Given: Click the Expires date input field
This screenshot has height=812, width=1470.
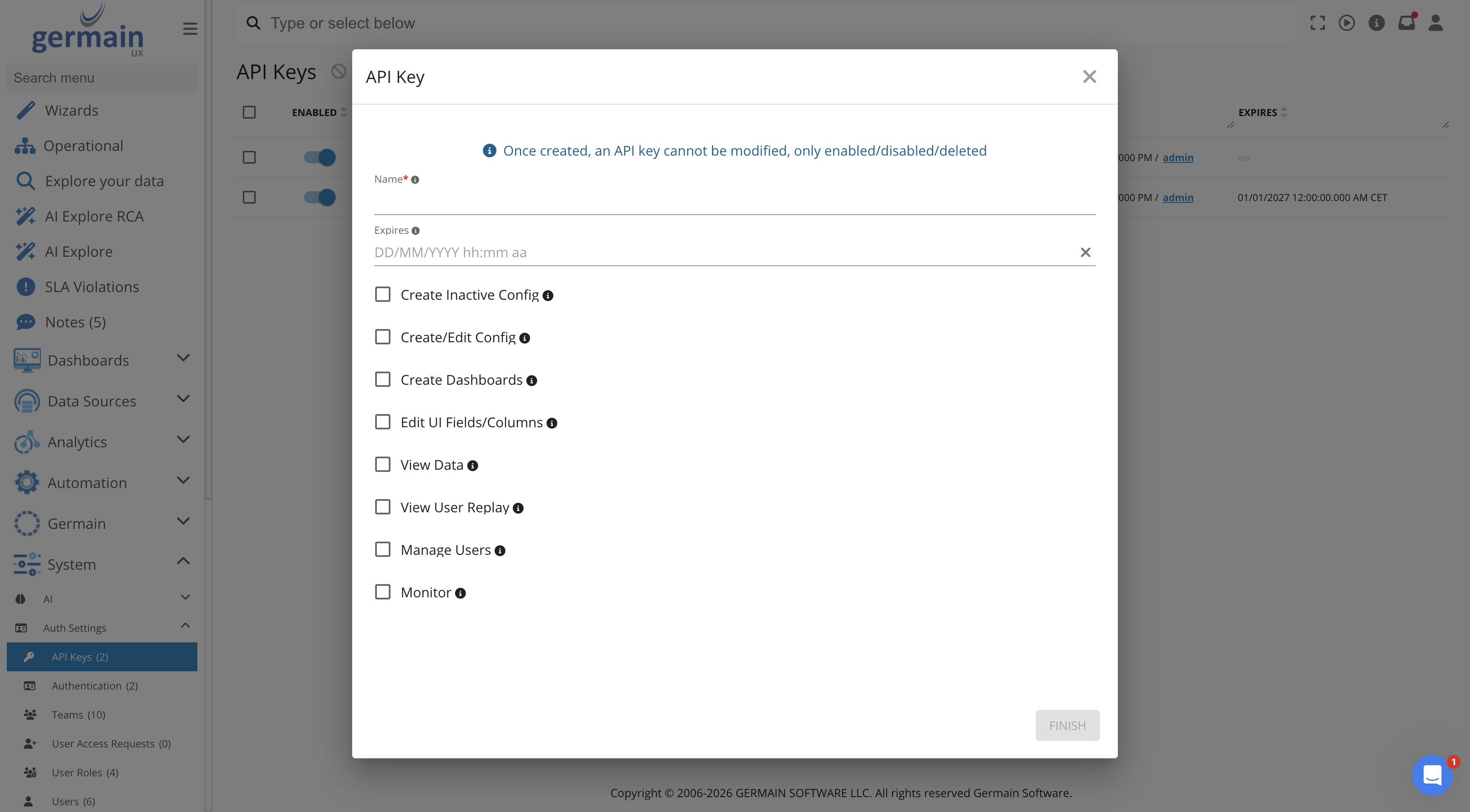Looking at the screenshot, I should tap(725, 252).
